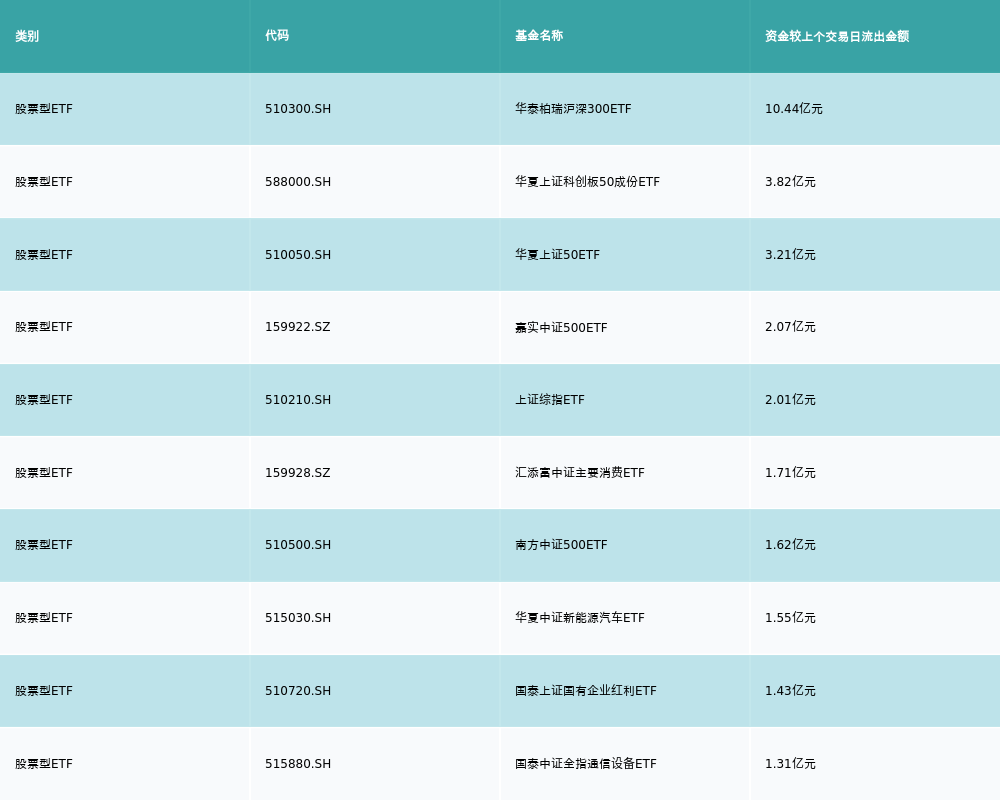Click 股票型ETF in the 510210.SH row
The width and height of the screenshot is (1000, 800).
pyautogui.click(x=44, y=400)
